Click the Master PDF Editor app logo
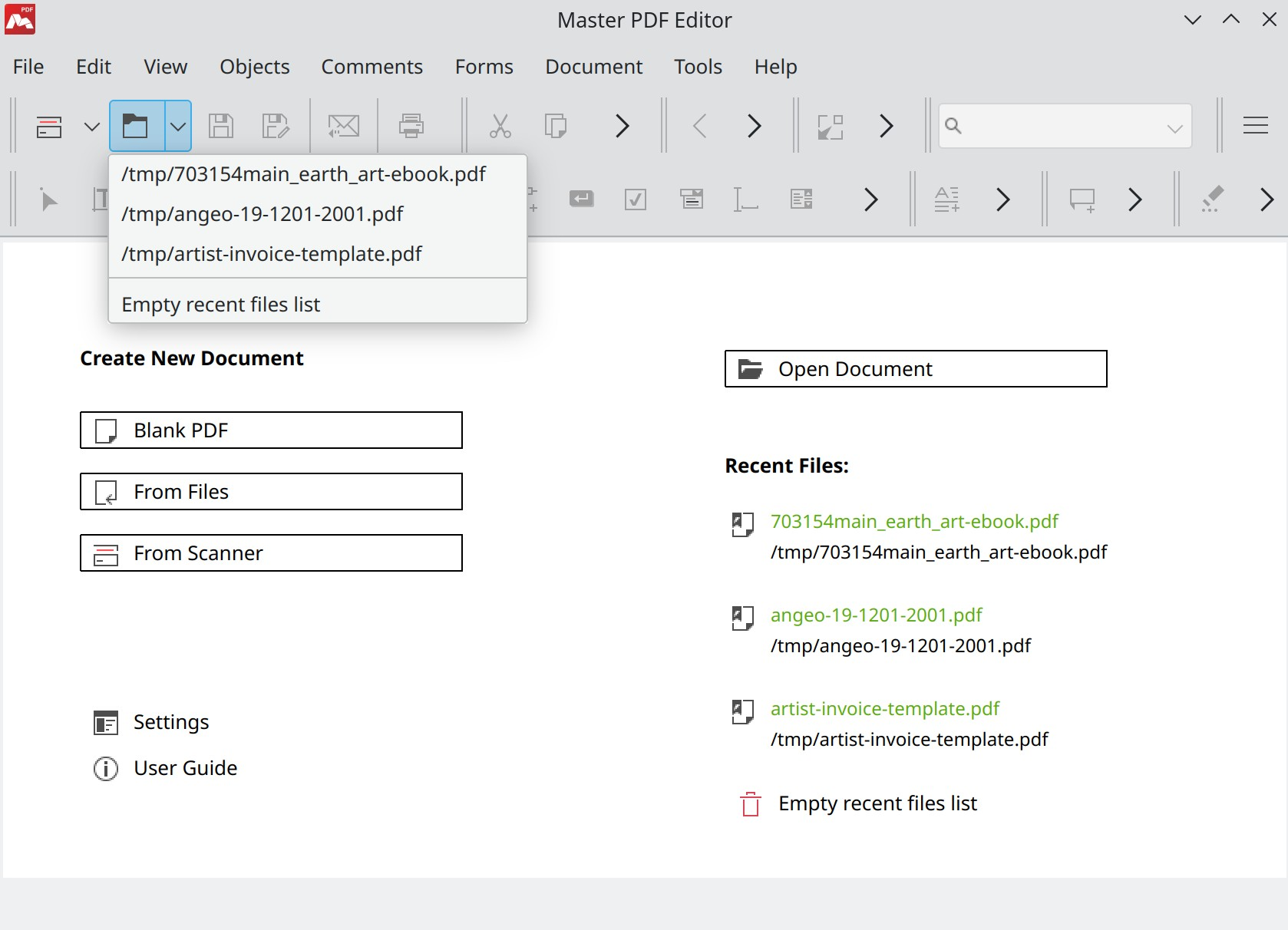Image resolution: width=1288 pixels, height=930 pixels. pos(20,20)
